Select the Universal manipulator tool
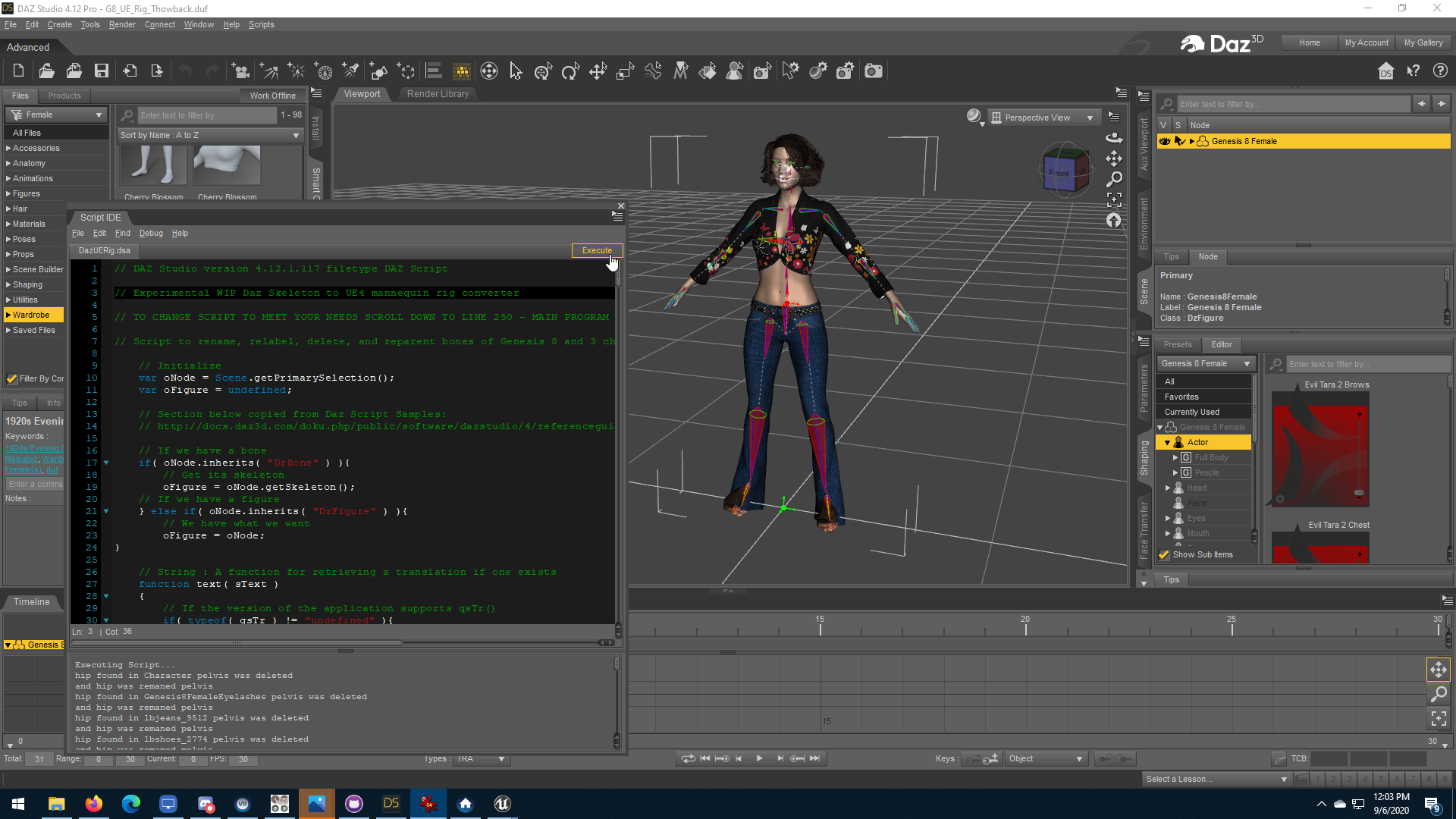1456x819 pixels. click(x=543, y=71)
